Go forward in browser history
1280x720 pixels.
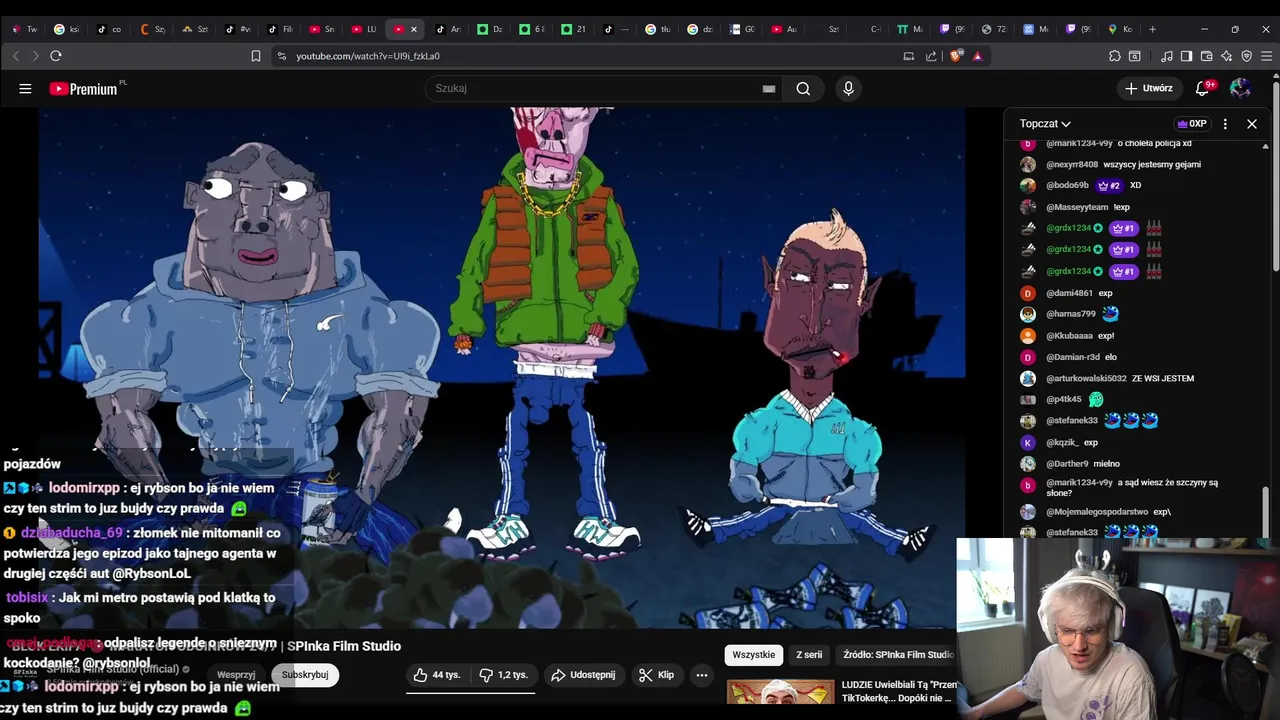[x=35, y=56]
